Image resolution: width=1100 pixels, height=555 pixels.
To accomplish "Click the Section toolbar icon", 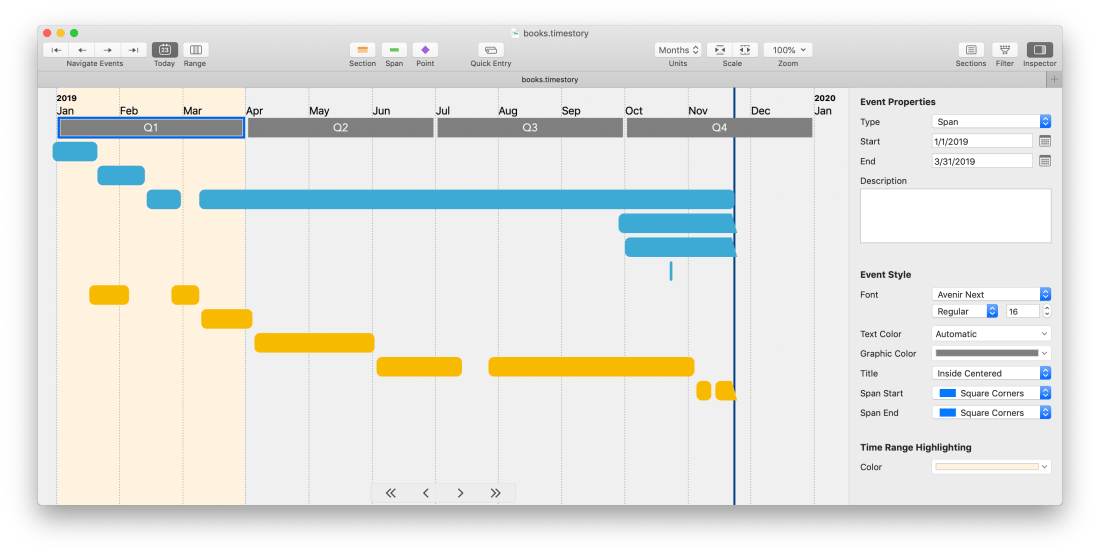I will tap(362, 49).
